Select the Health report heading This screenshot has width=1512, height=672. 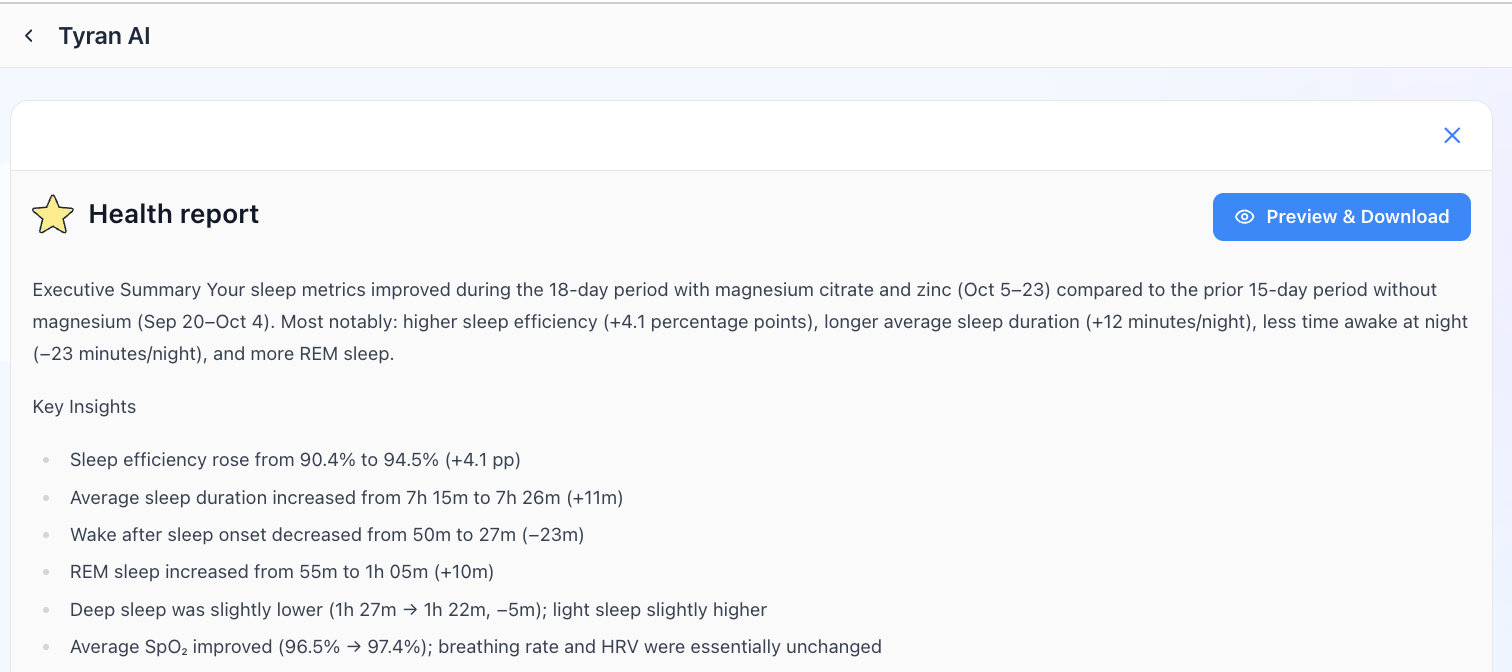coord(173,214)
